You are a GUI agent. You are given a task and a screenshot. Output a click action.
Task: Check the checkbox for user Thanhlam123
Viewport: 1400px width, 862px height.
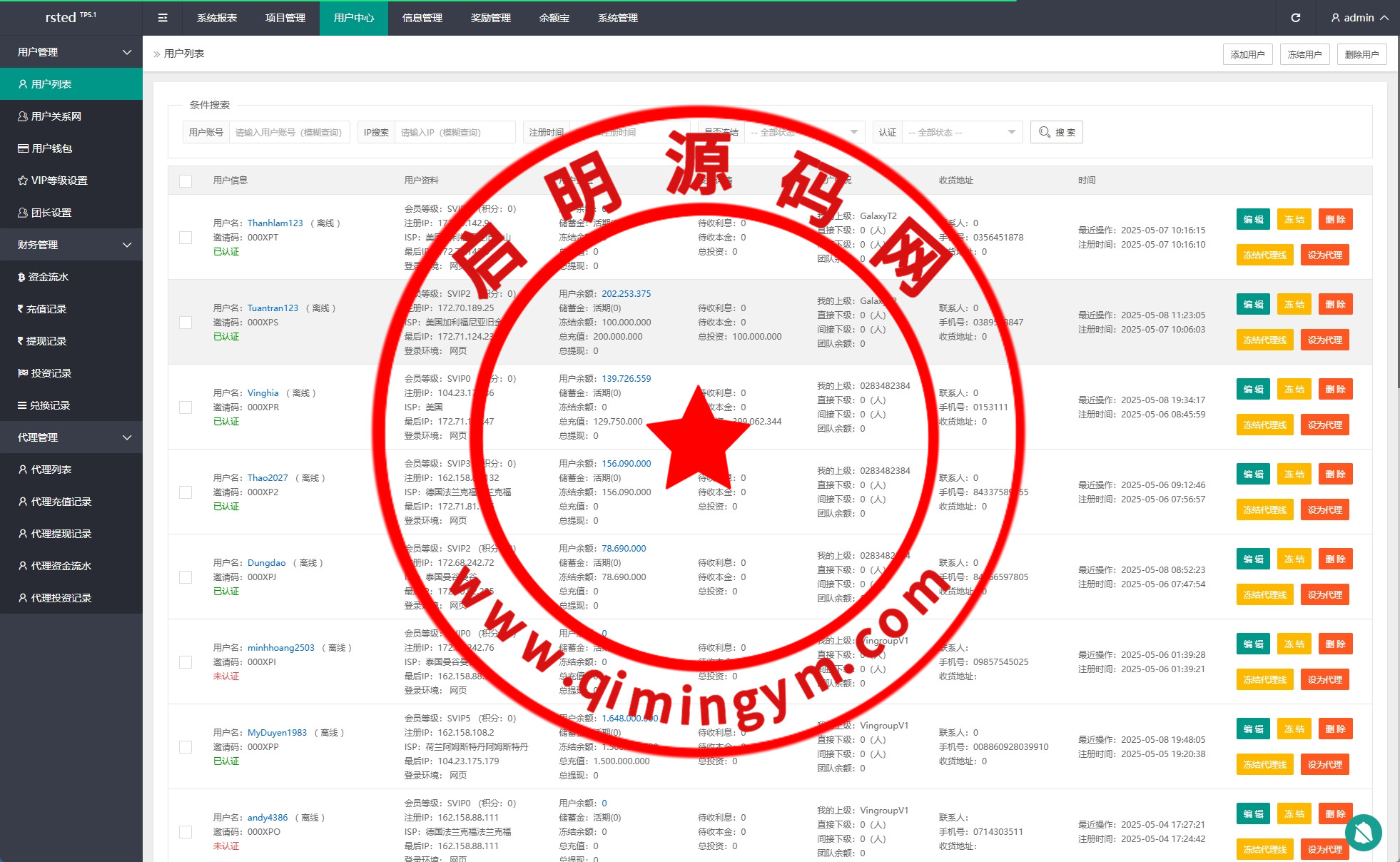coord(186,238)
